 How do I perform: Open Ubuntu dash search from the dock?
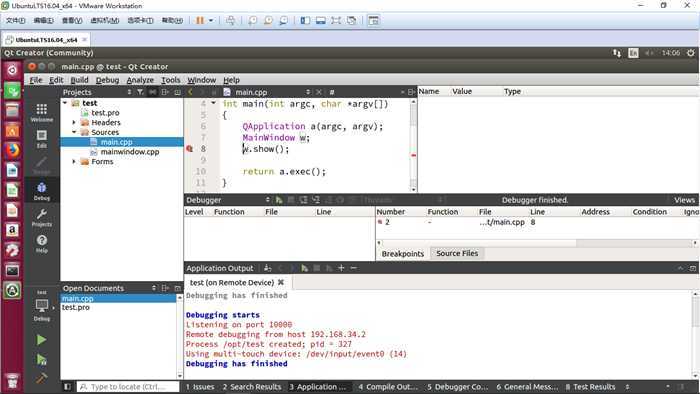point(12,70)
